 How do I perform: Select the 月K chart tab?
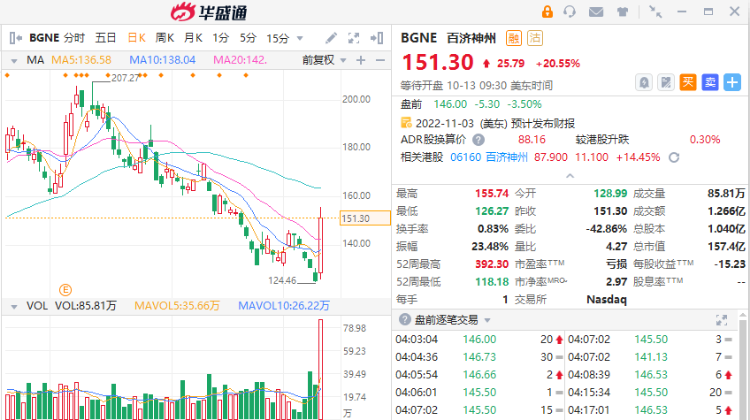click(x=193, y=38)
